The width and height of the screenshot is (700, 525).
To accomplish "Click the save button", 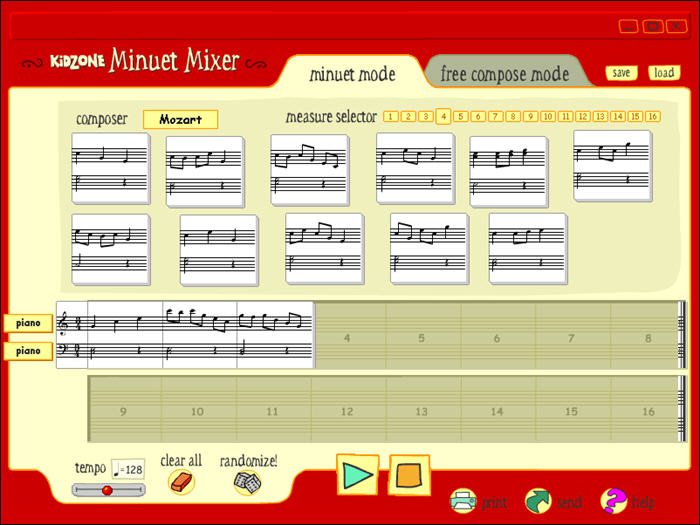I will tap(621, 73).
